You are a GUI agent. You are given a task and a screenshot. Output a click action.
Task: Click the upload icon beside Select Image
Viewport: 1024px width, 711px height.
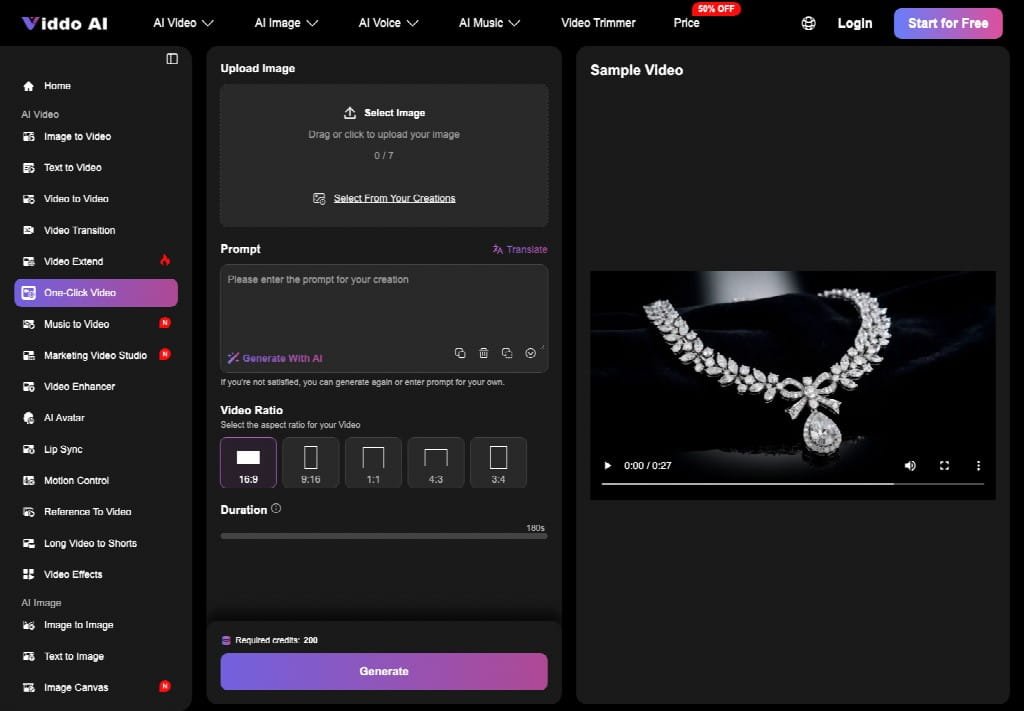pos(350,113)
